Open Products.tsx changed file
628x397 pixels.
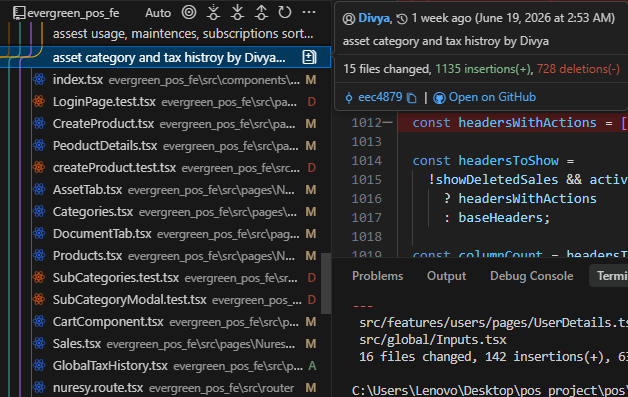click(x=176, y=256)
